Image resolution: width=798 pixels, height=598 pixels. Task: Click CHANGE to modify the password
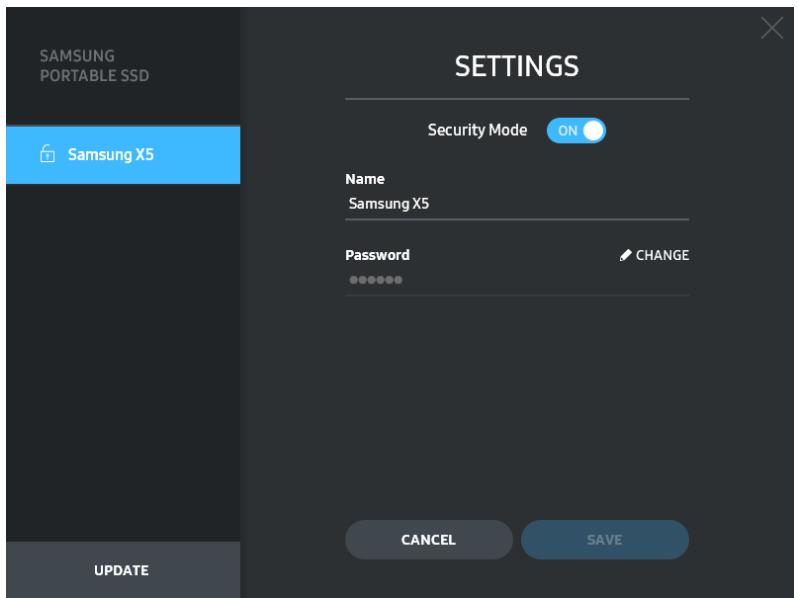pos(662,255)
